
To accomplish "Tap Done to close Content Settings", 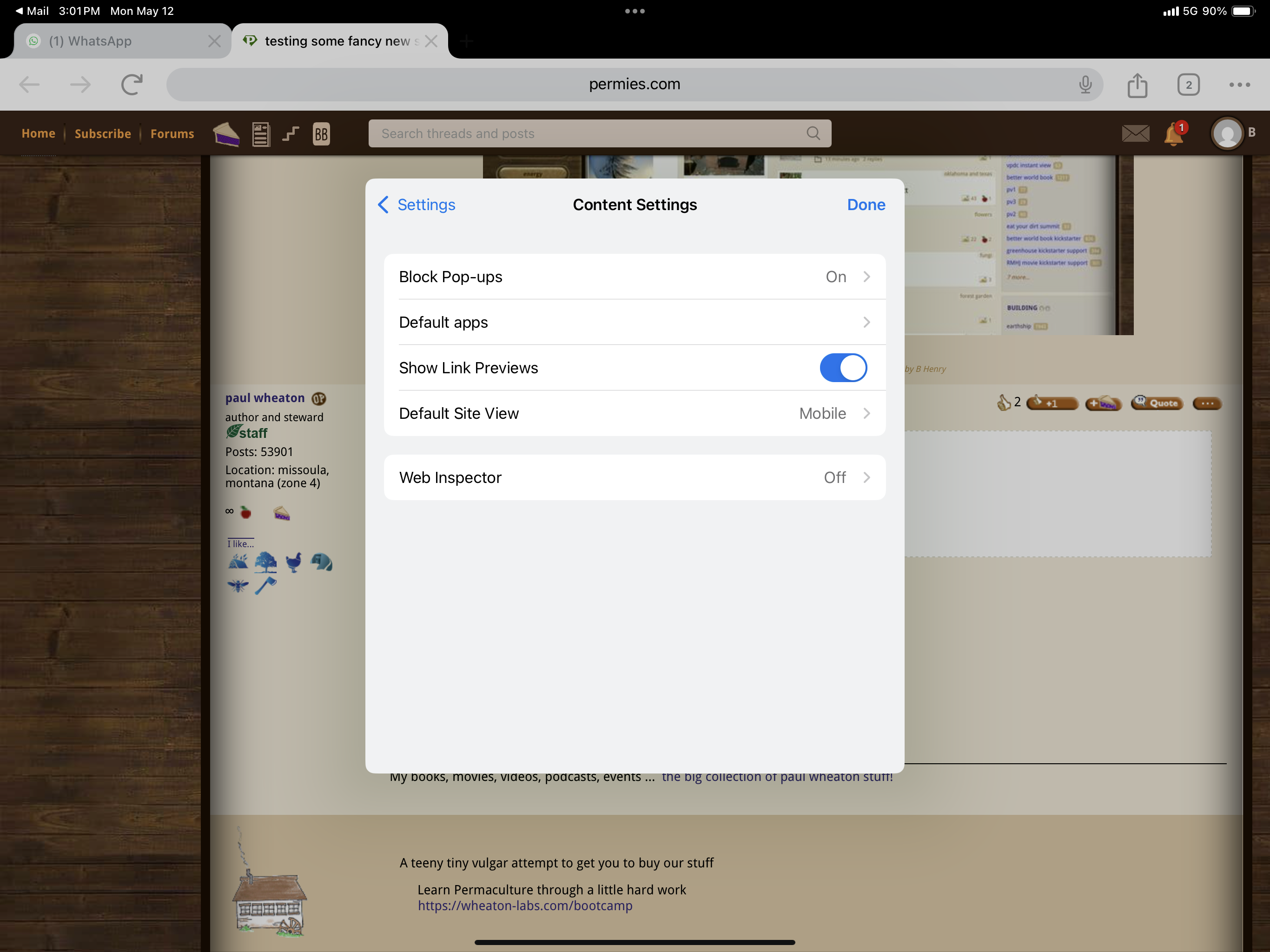I will click(x=865, y=205).
